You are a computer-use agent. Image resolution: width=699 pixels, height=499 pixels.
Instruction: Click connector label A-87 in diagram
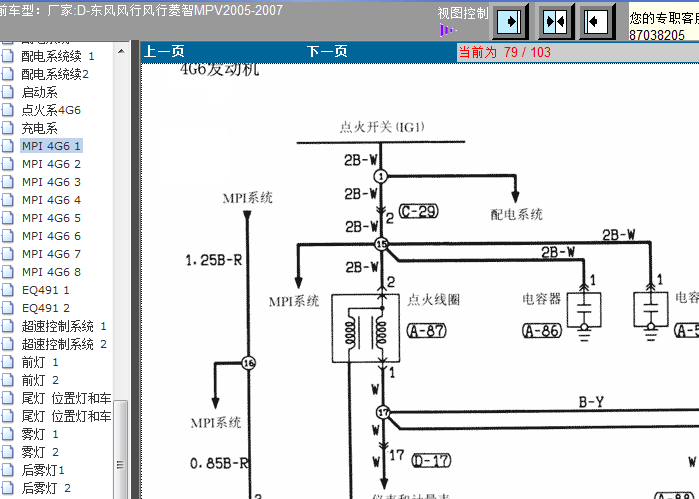click(427, 331)
